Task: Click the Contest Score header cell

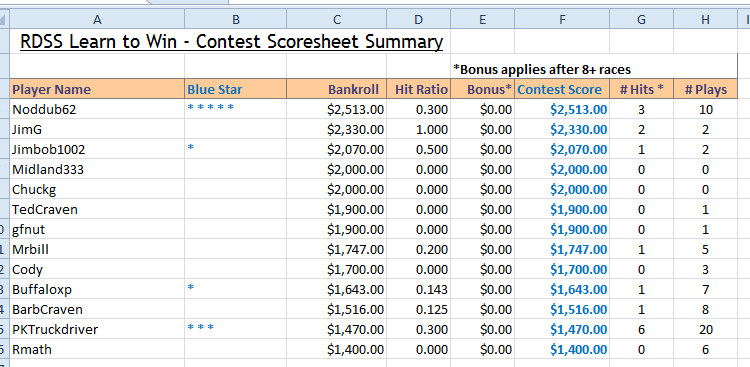Action: pos(562,89)
